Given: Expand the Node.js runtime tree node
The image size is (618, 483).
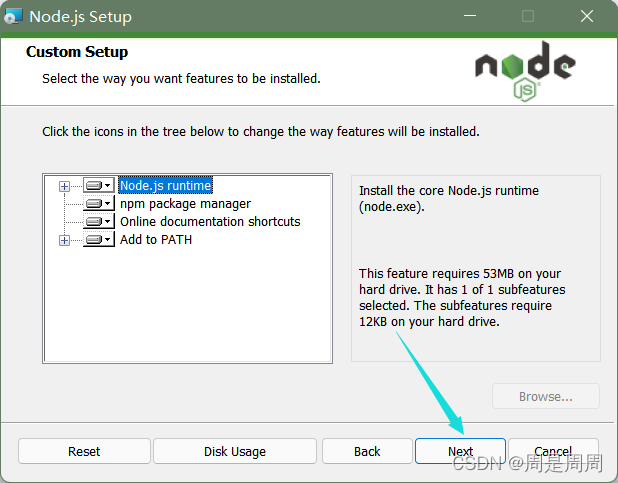Looking at the screenshot, I should tap(64, 186).
